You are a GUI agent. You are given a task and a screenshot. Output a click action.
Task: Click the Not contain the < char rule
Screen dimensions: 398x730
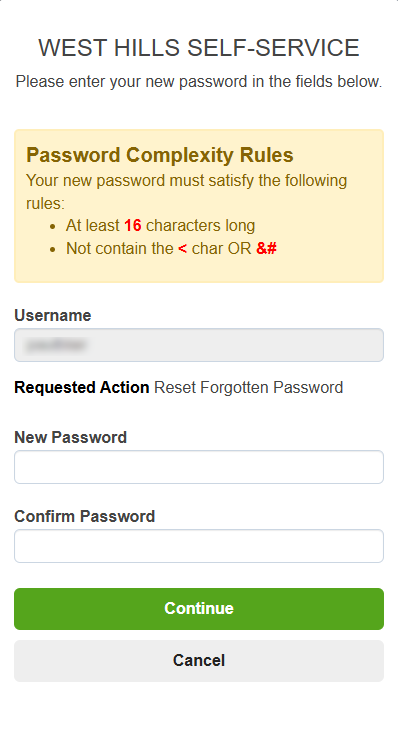[x=171, y=248]
